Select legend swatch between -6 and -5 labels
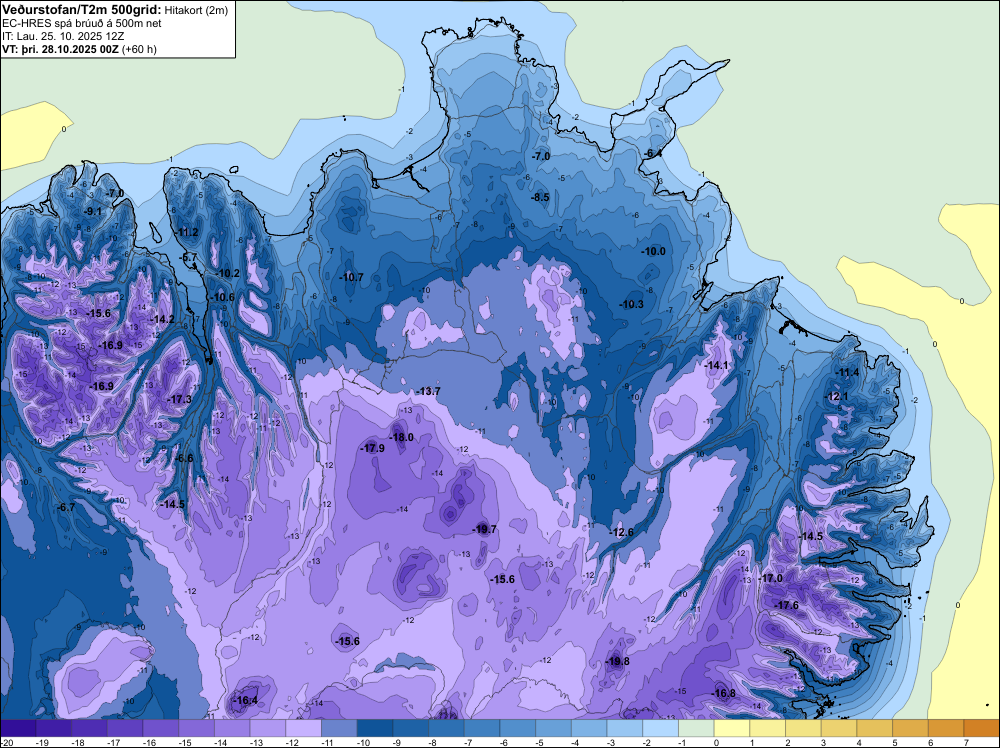Image resolution: width=1000 pixels, height=748 pixels. pyautogui.click(x=518, y=728)
